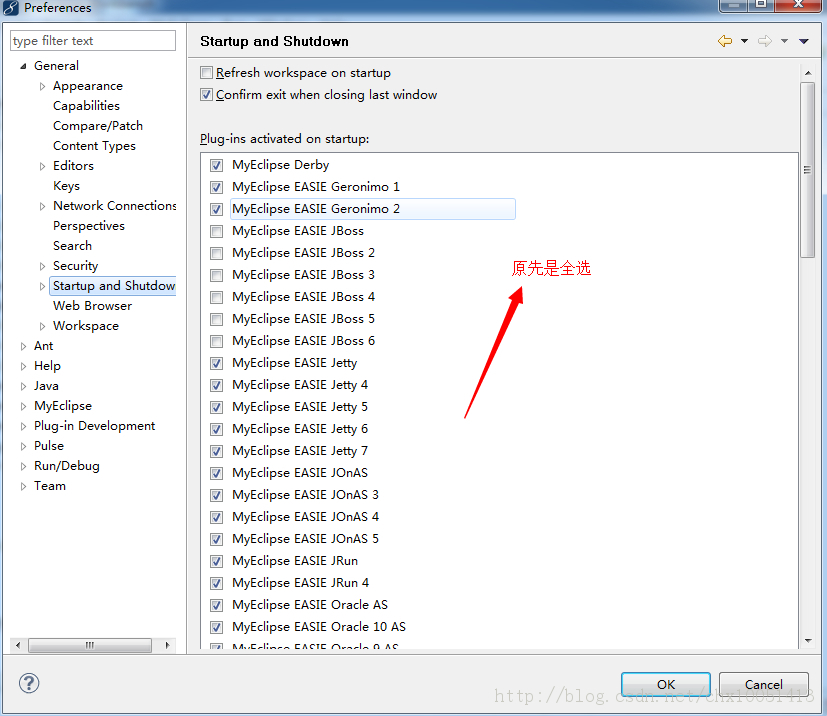Uncheck MyEclipse EASIE Geronimo 1

click(216, 187)
